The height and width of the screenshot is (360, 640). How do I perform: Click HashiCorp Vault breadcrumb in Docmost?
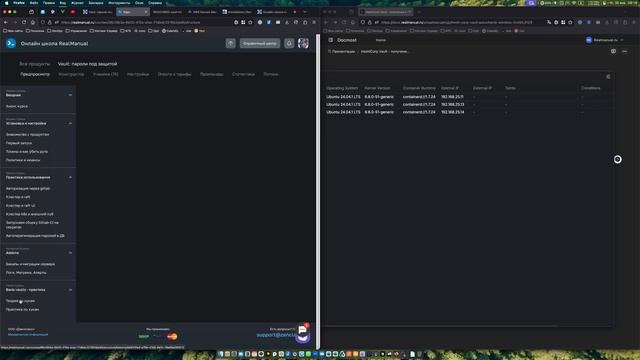(x=384, y=51)
